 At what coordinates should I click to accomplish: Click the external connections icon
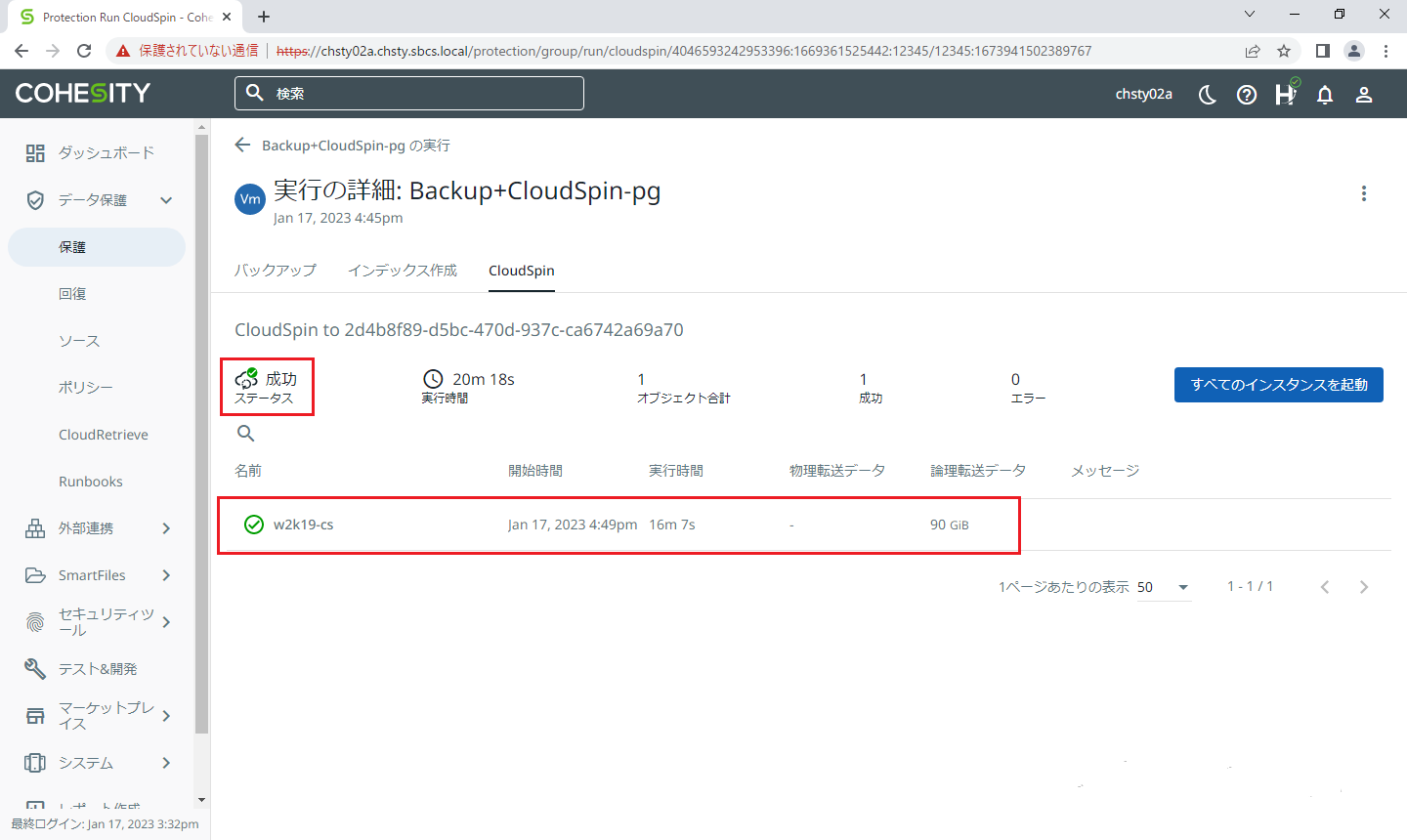[35, 528]
